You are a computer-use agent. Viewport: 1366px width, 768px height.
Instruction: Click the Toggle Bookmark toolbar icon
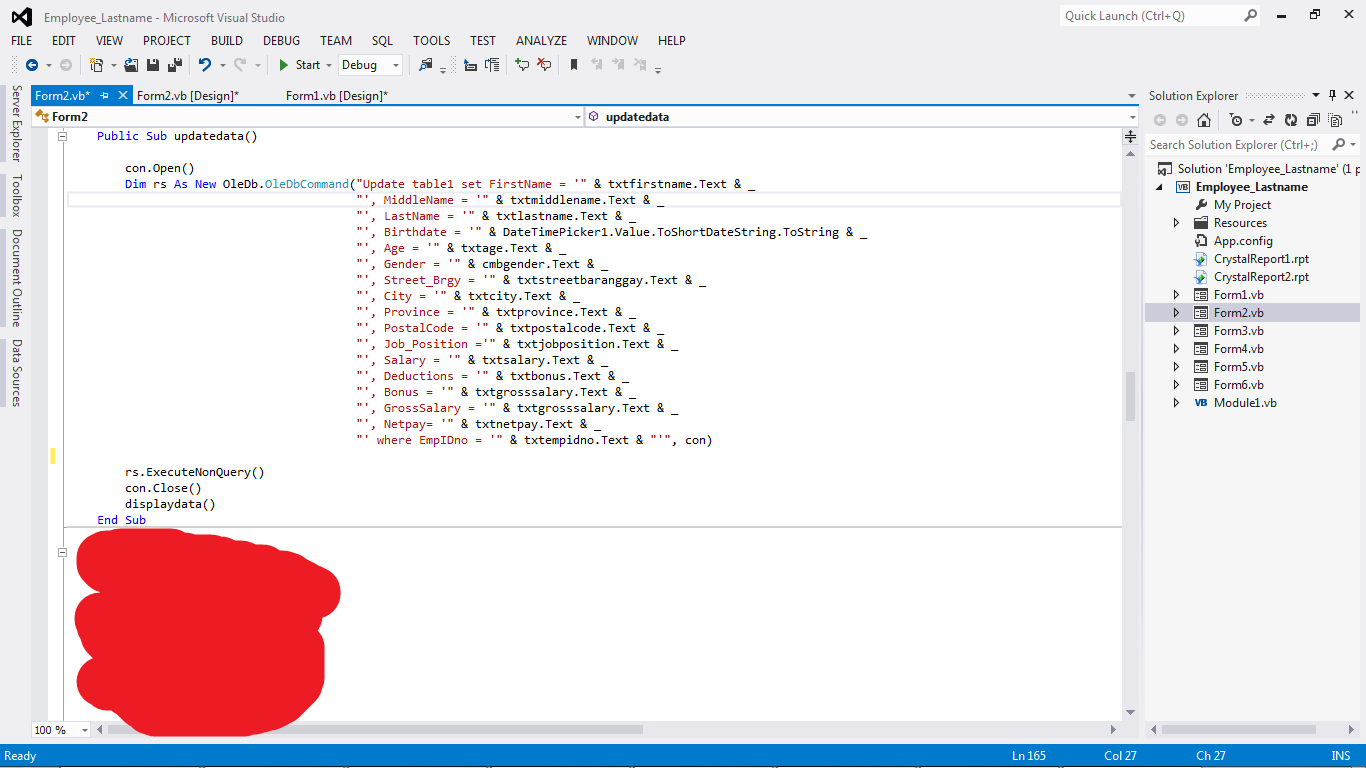click(574, 65)
